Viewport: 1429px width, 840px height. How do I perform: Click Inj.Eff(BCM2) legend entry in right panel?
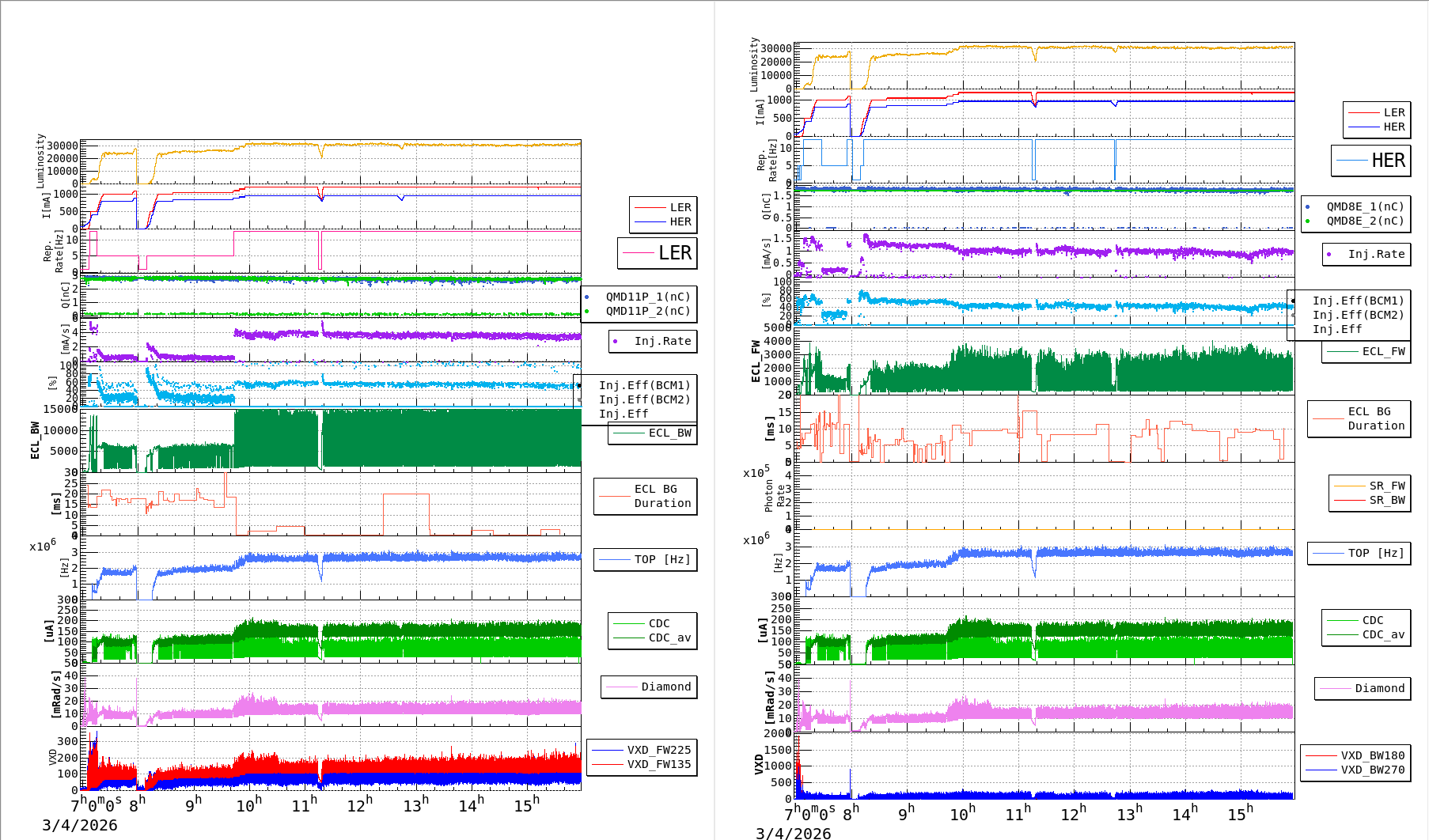point(1357,315)
